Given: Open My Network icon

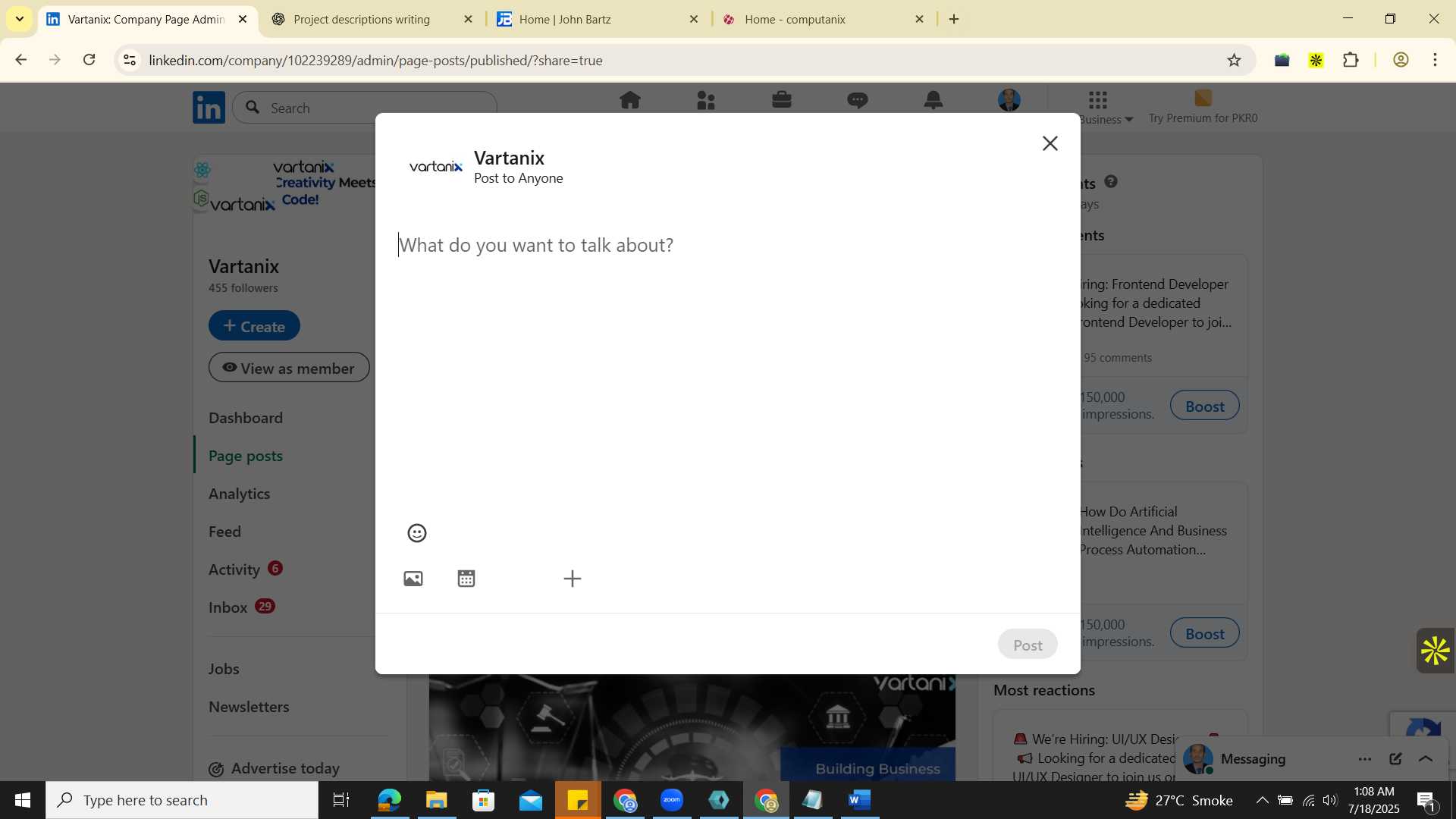Looking at the screenshot, I should point(706,100).
